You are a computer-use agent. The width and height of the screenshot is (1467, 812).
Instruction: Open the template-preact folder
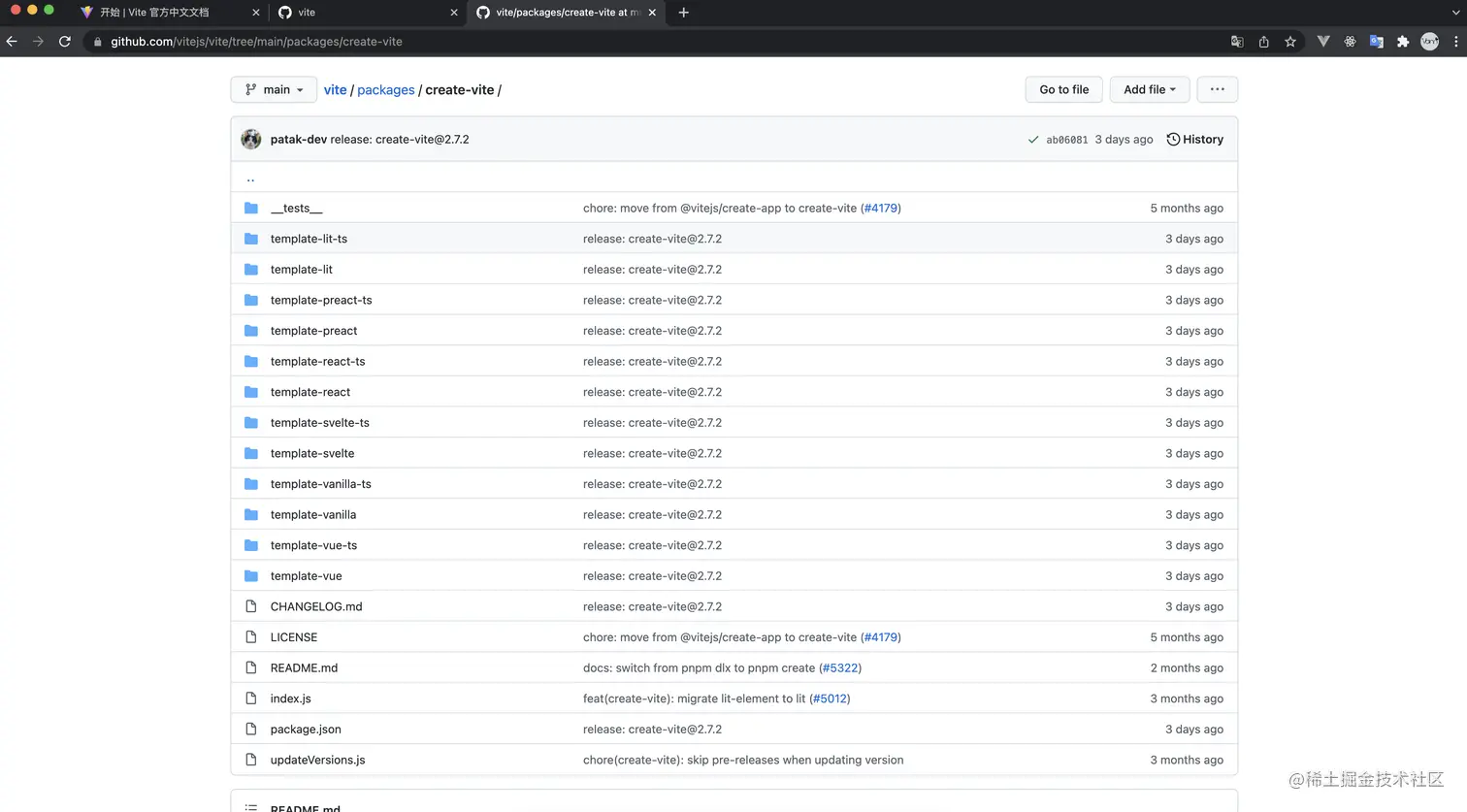(x=313, y=331)
